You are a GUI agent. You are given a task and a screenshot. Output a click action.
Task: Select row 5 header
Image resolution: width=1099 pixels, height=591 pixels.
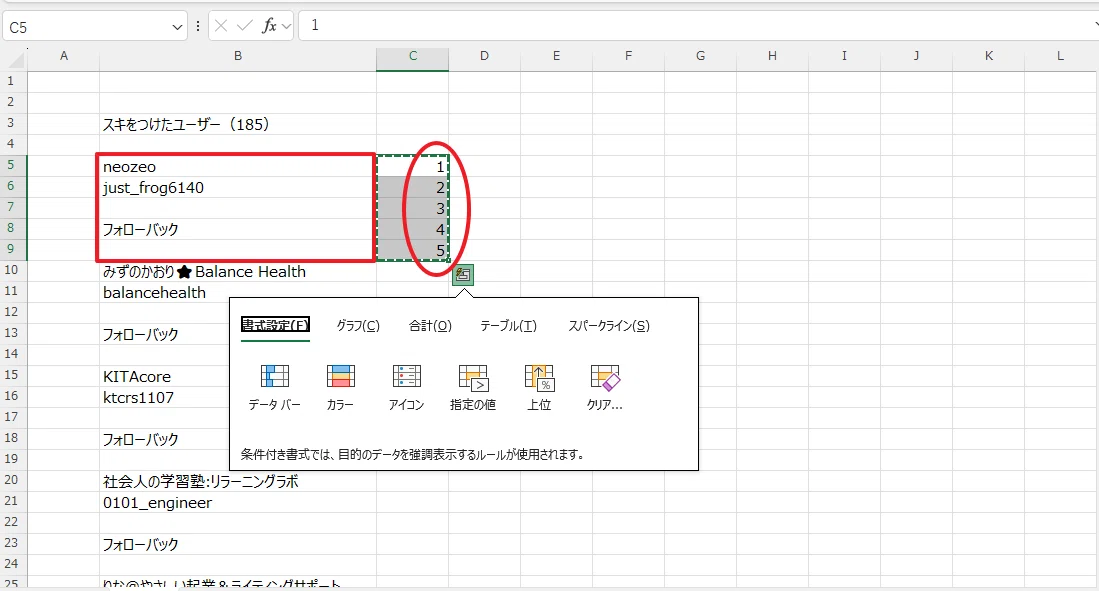tap(11, 165)
